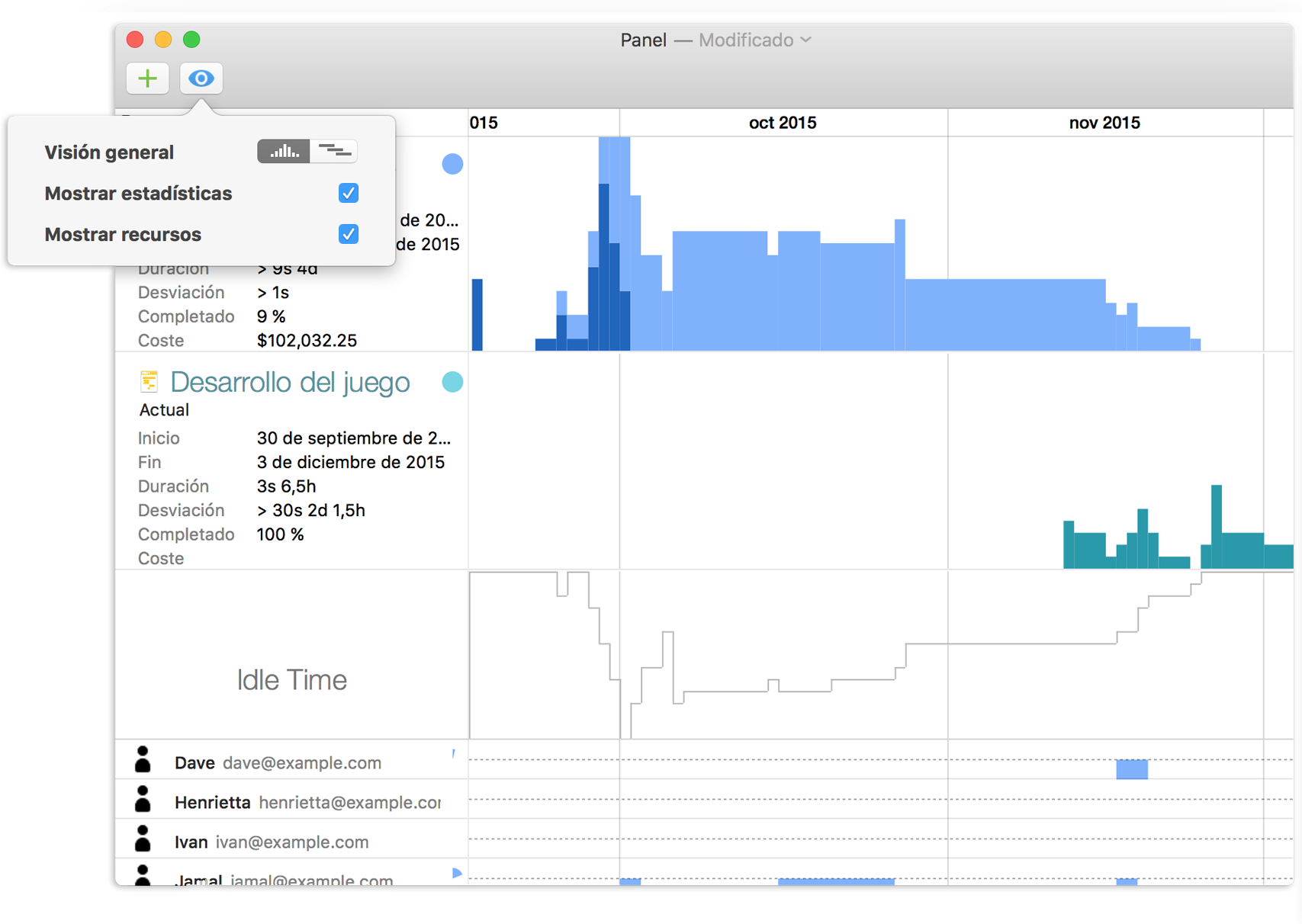The height and width of the screenshot is (924, 1302).
Task: Select histogram view in Visión general
Action: (284, 152)
